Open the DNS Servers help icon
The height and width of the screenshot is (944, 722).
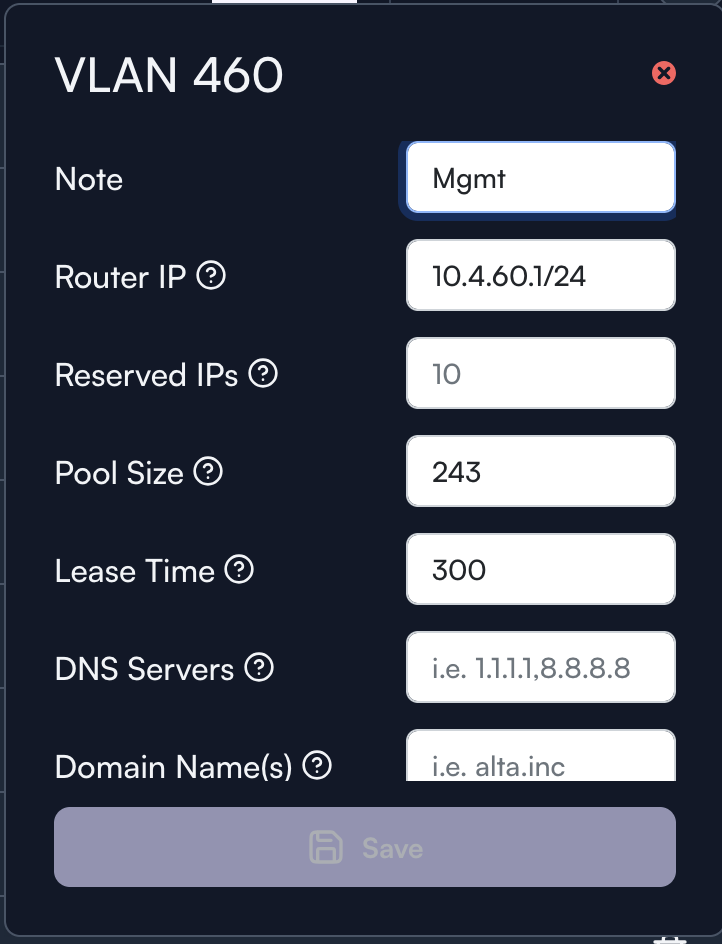[259, 668]
